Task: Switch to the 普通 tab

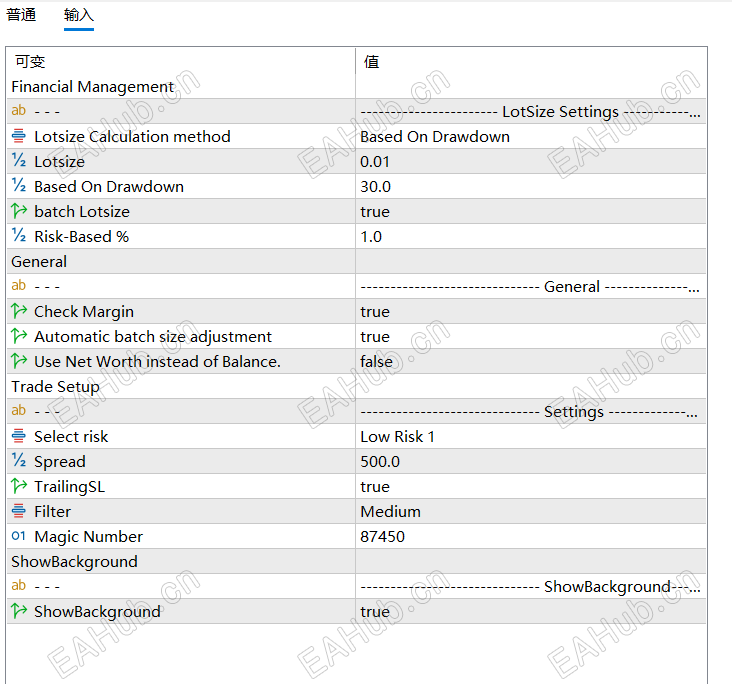Action: coord(21,15)
